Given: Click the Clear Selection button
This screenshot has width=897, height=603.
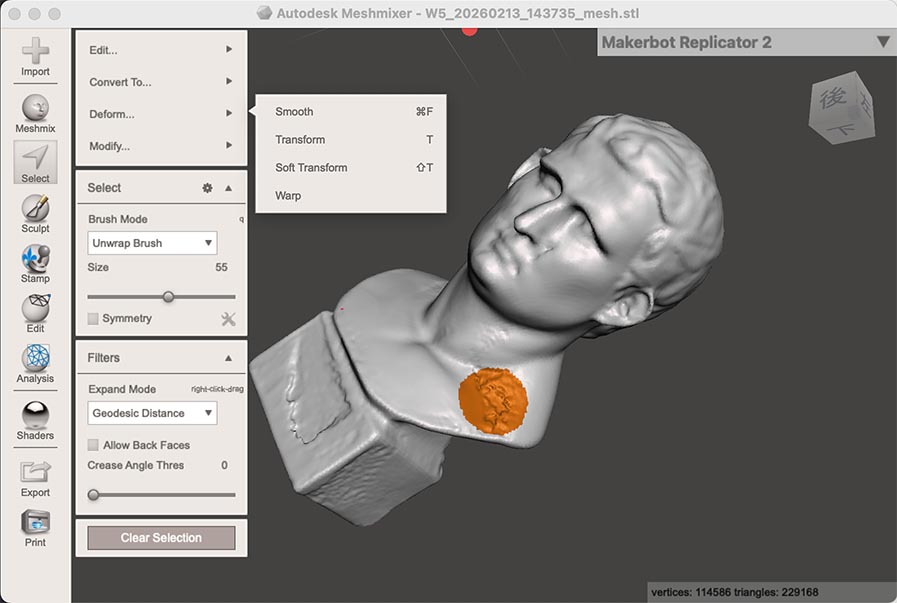Looking at the screenshot, I should pyautogui.click(x=161, y=537).
